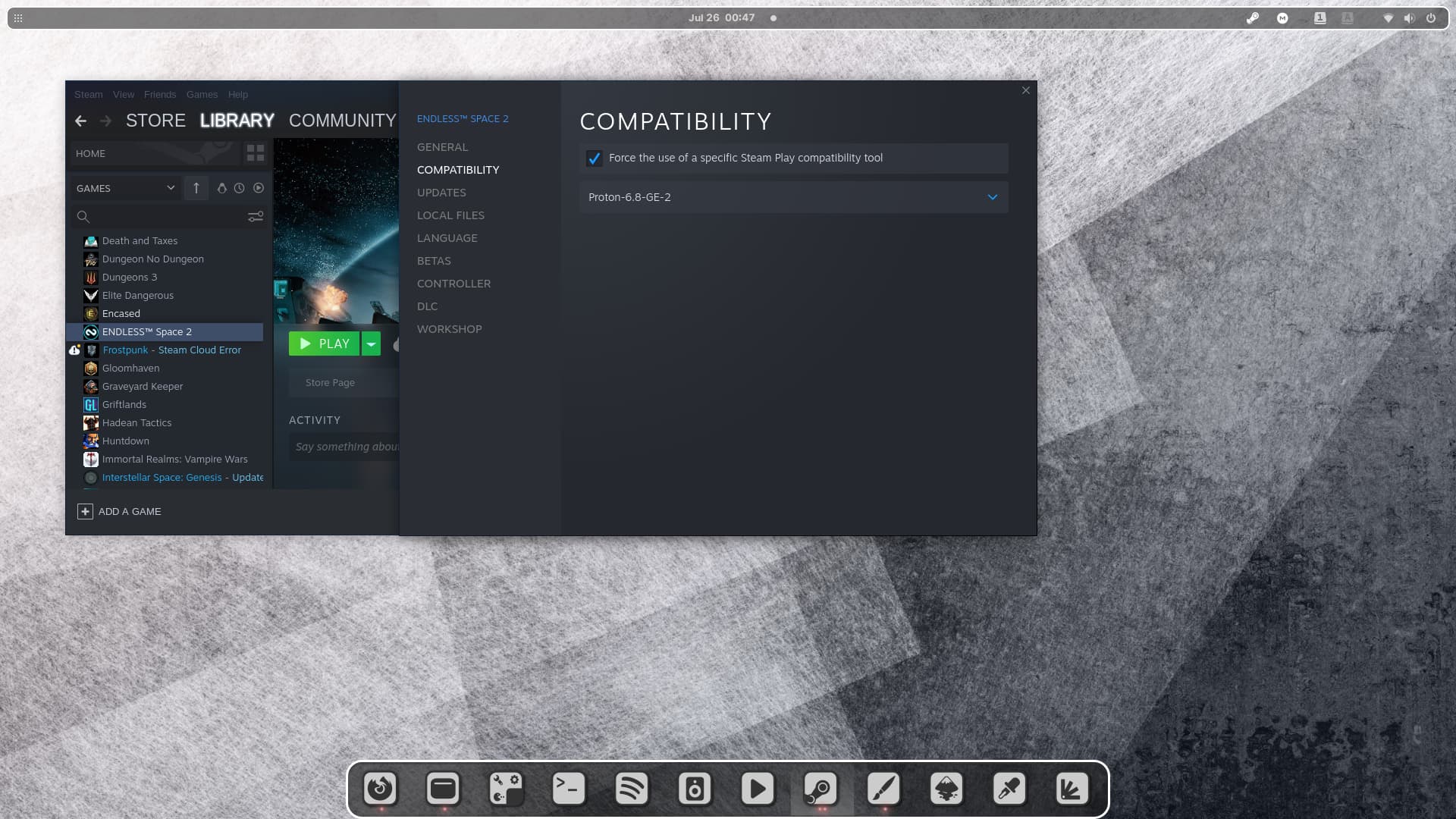
Task: Select Encased in game list
Action: tap(121, 314)
